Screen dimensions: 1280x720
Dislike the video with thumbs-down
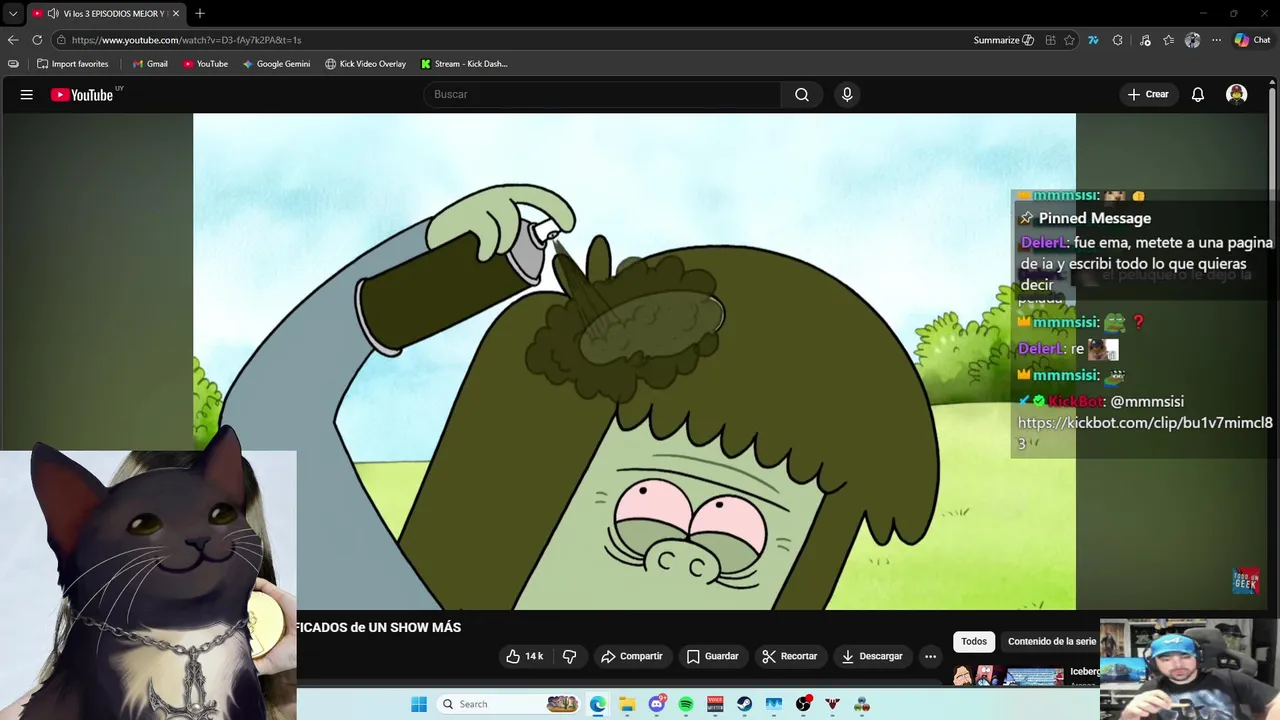pyautogui.click(x=570, y=656)
